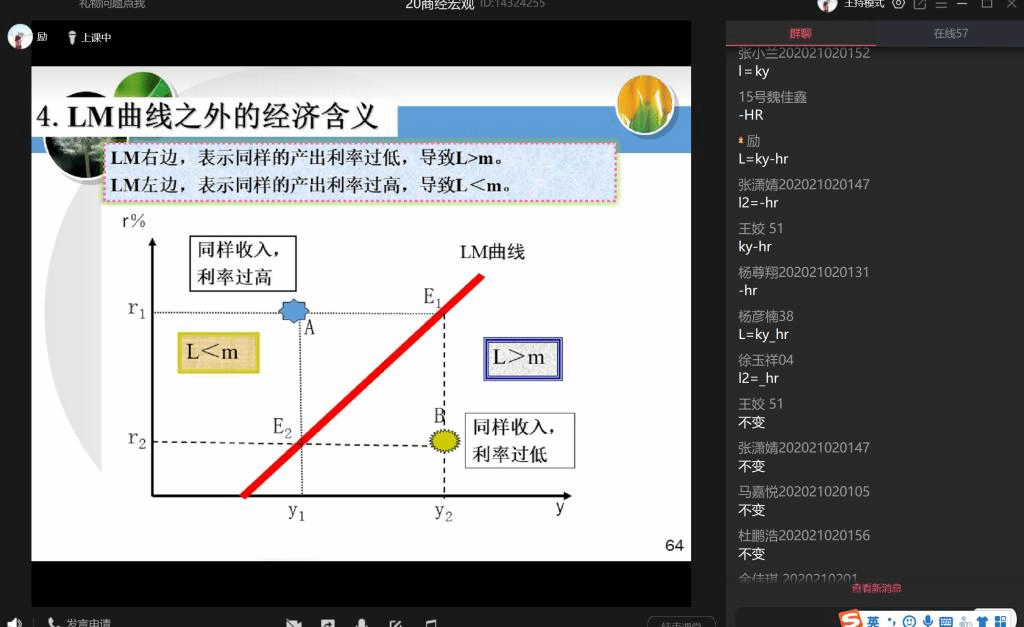Screen dimensions: 1024x627
Task: Click the 上课中 status label
Action: 96,38
